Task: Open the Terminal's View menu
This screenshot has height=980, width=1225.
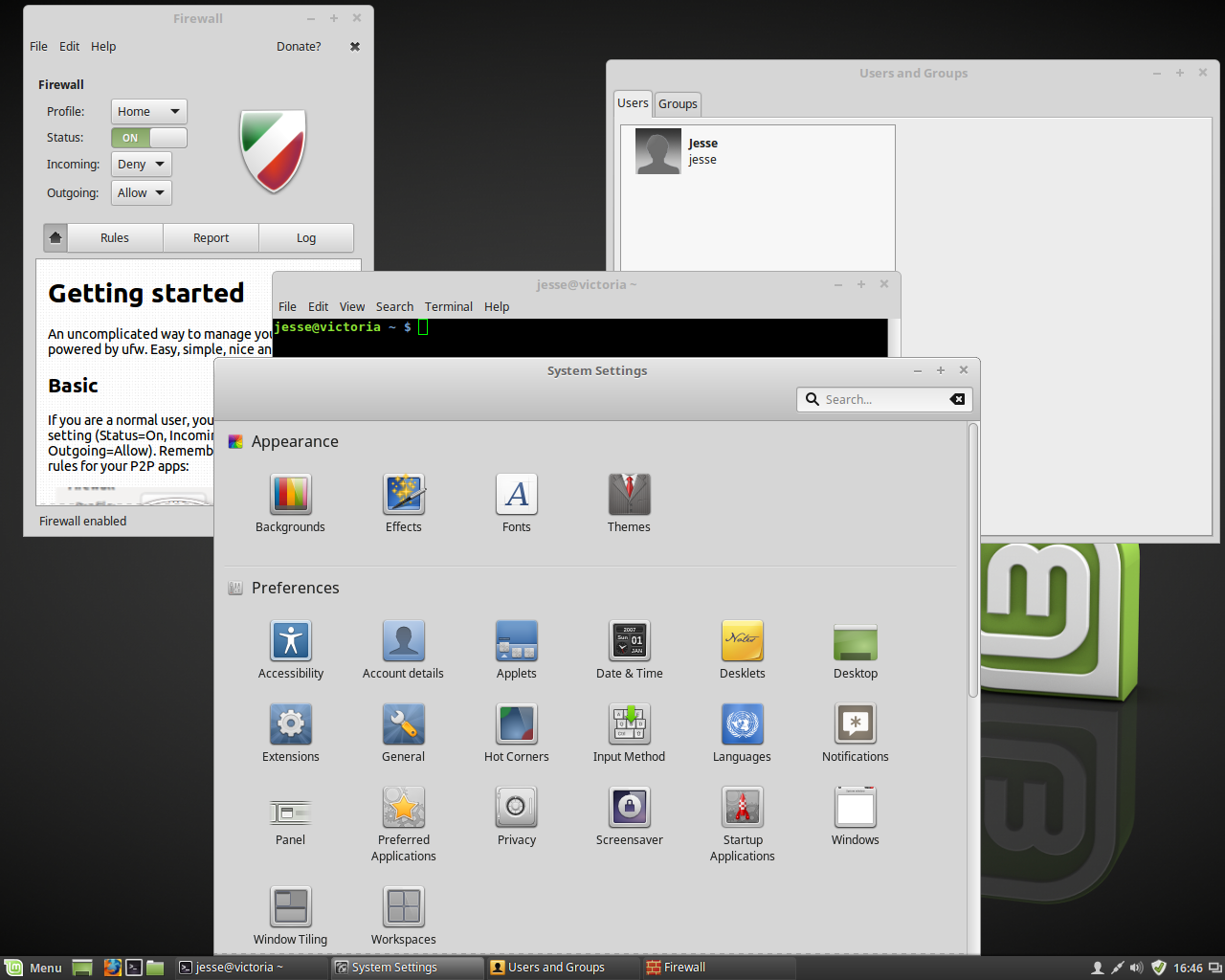Action: pyautogui.click(x=352, y=306)
